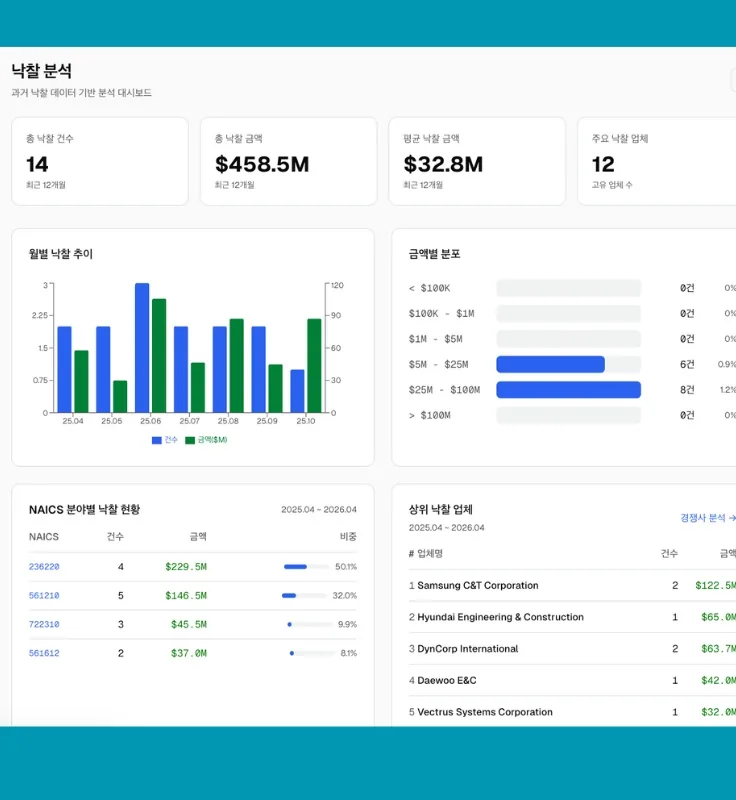Click the 상위 낙찰 업체 panel title
The width and height of the screenshot is (736, 800).
tap(441, 510)
